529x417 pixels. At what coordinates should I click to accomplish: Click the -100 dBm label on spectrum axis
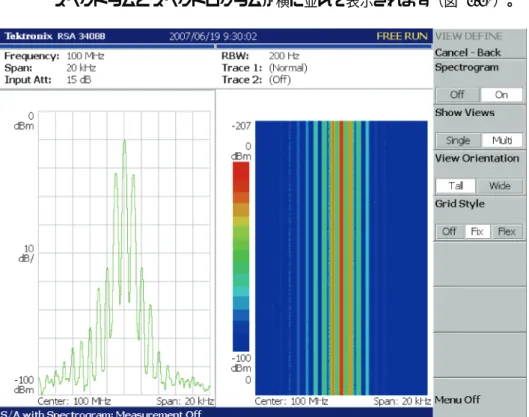click(24, 385)
